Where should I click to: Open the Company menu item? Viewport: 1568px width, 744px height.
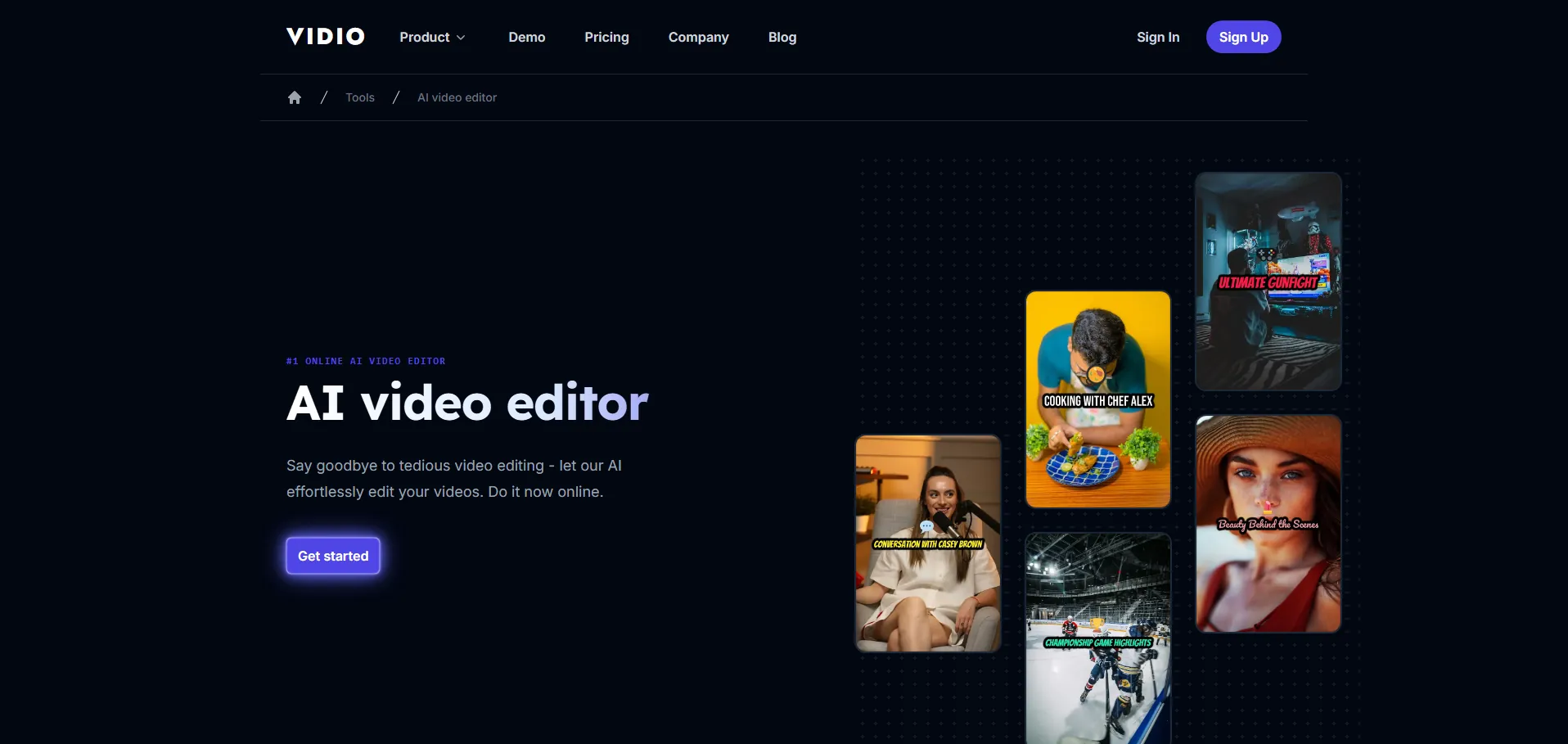click(x=698, y=38)
